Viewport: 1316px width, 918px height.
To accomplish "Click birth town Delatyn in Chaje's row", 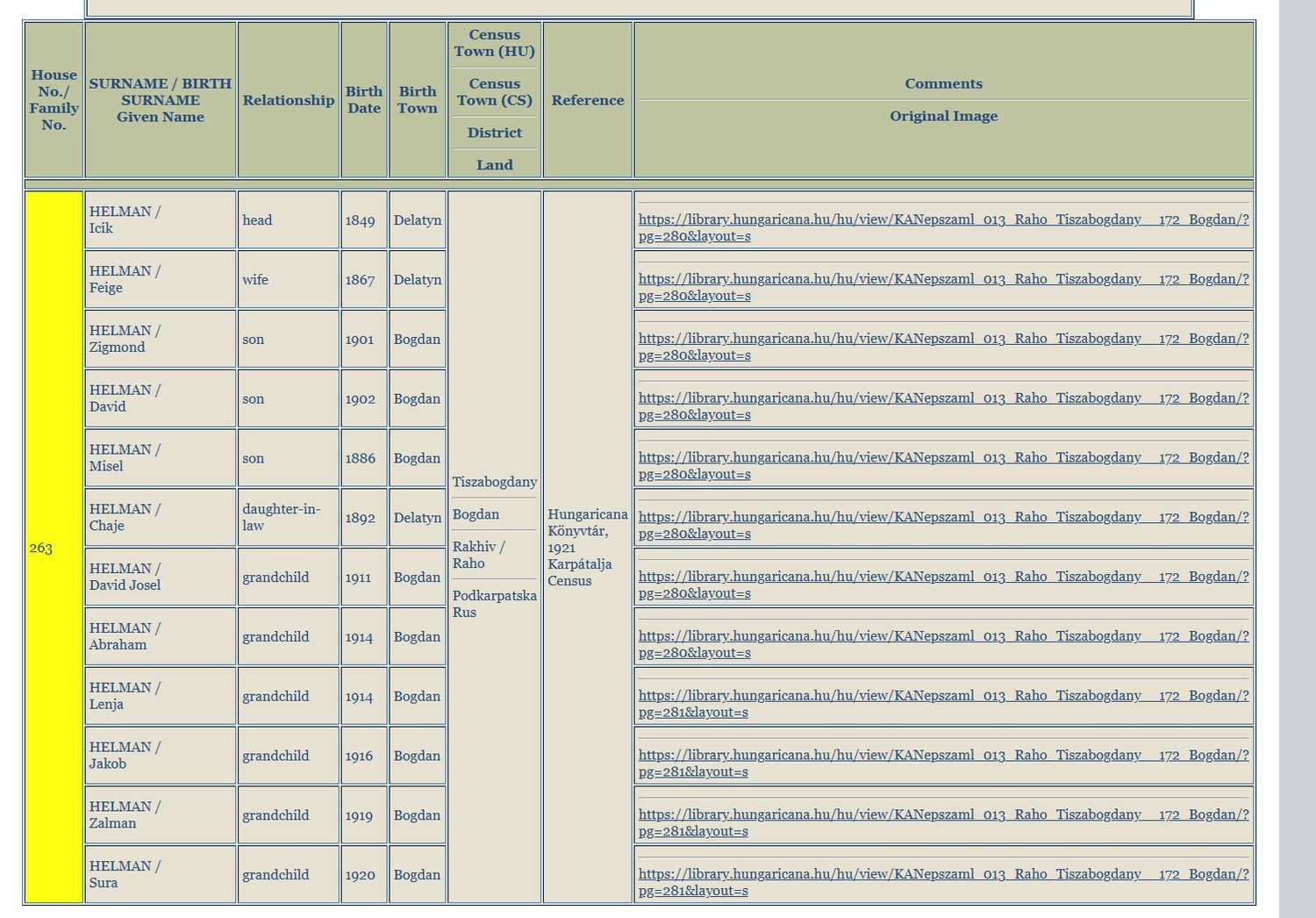I will [x=418, y=518].
